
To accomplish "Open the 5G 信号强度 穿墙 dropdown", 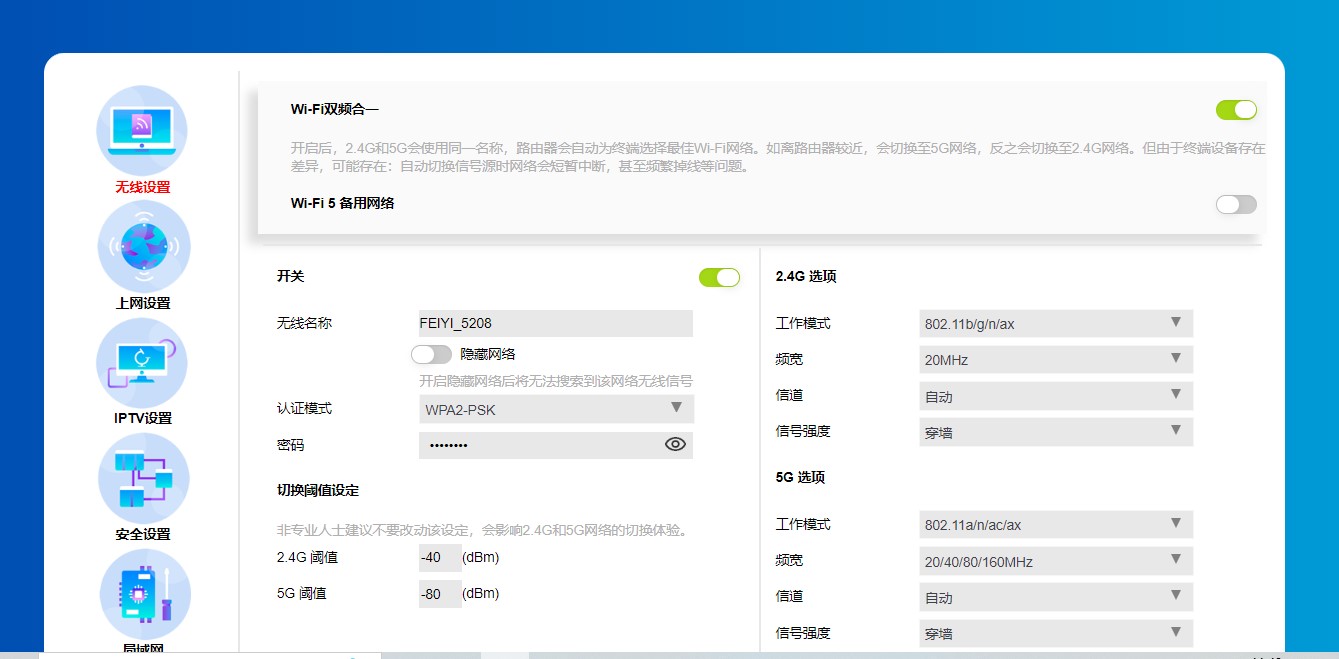I will click(x=1056, y=633).
